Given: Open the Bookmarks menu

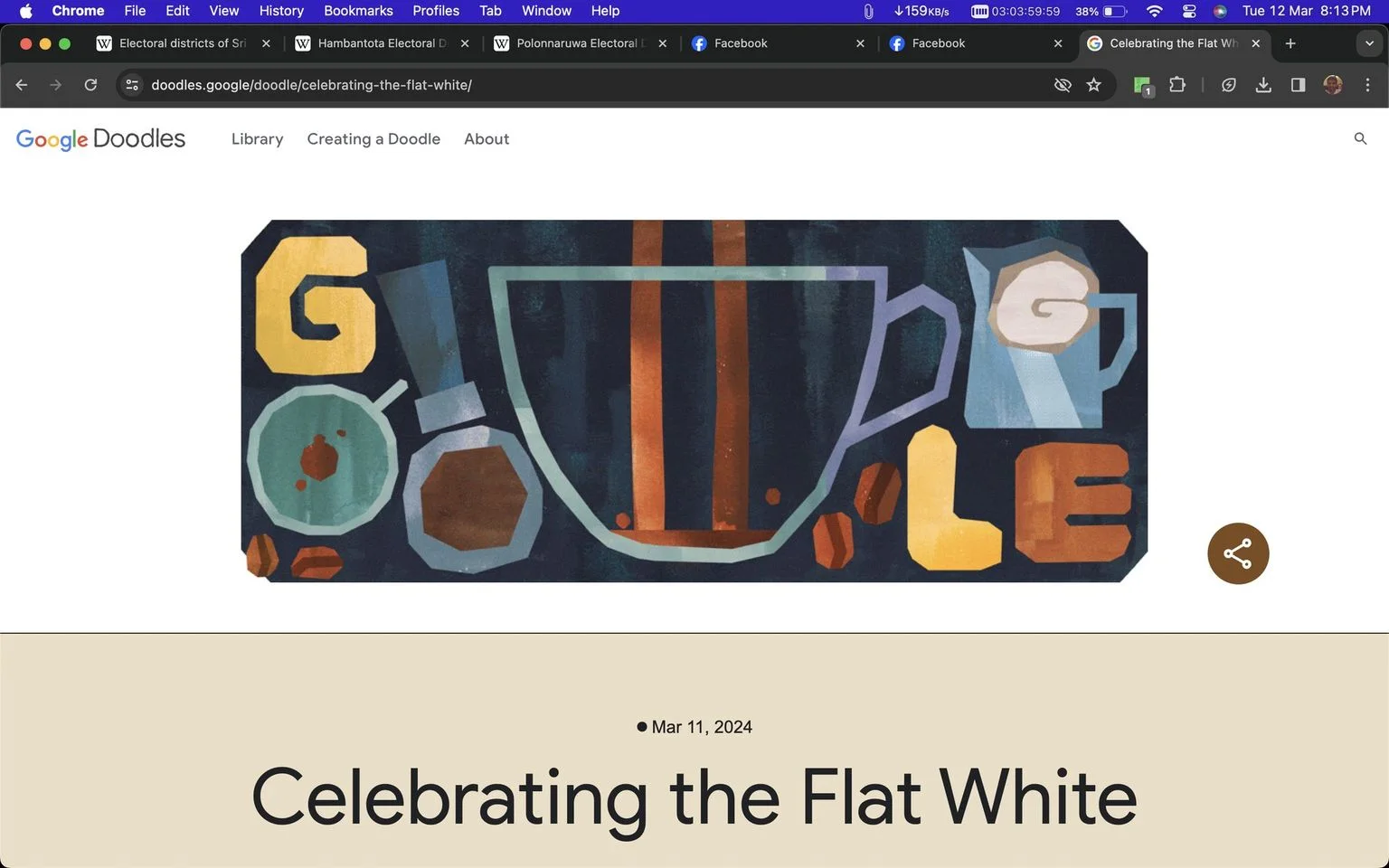Looking at the screenshot, I should pyautogui.click(x=358, y=11).
